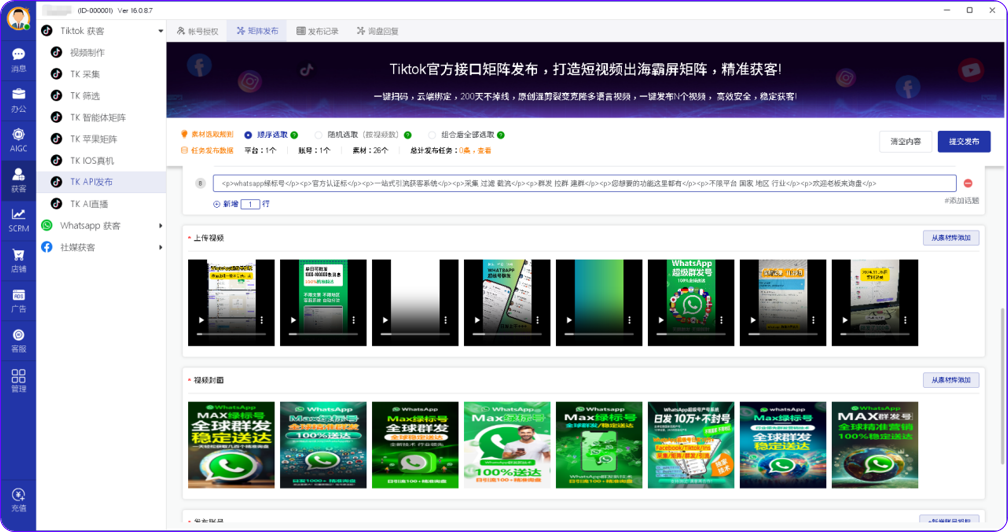Click the row count box next to 新增
The width and height of the screenshot is (1008, 532).
point(250,204)
